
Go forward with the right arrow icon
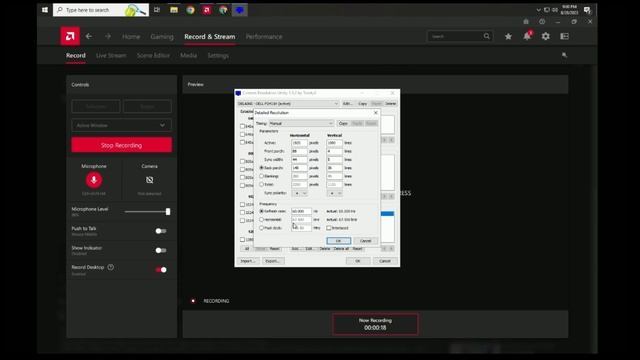pyautogui.click(x=108, y=36)
